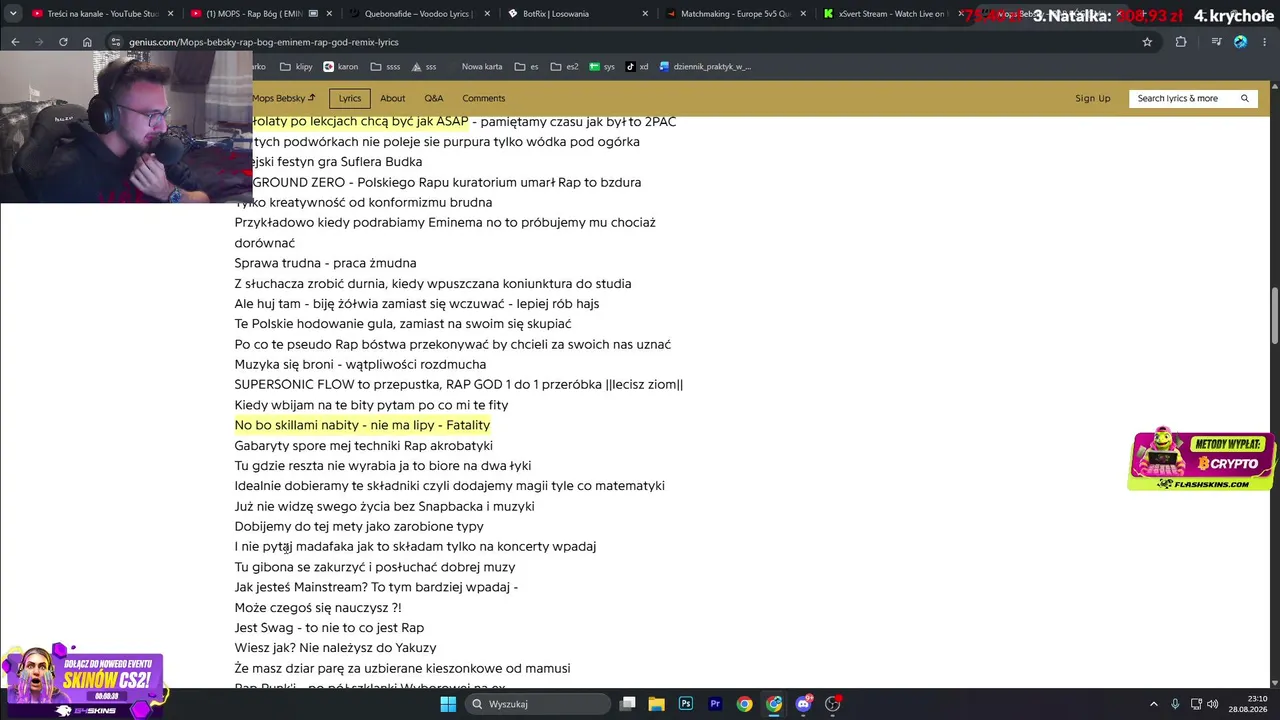Switch to the Quebonafide Voodoo Lyrics tab
This screenshot has width=1280, height=720.
(x=420, y=14)
